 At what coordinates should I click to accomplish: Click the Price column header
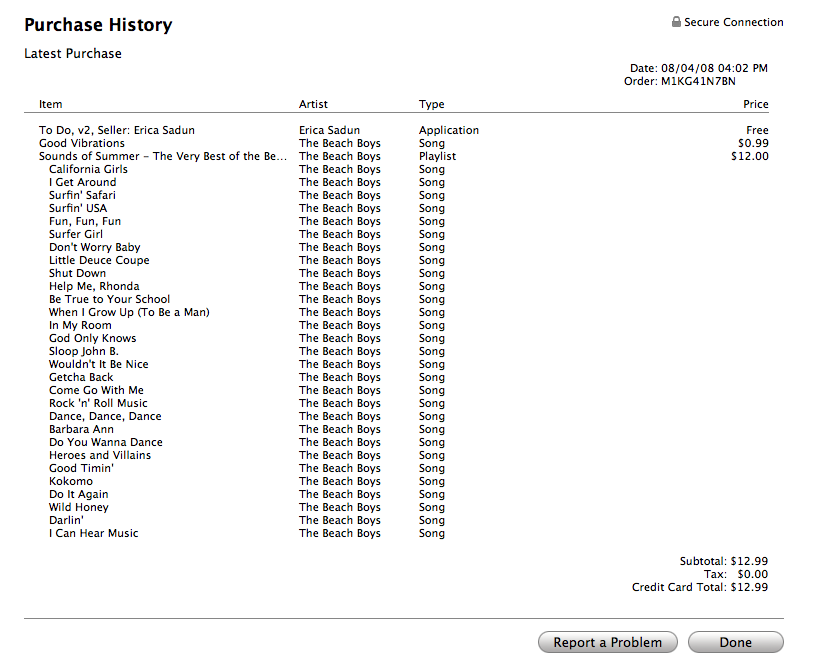click(756, 104)
